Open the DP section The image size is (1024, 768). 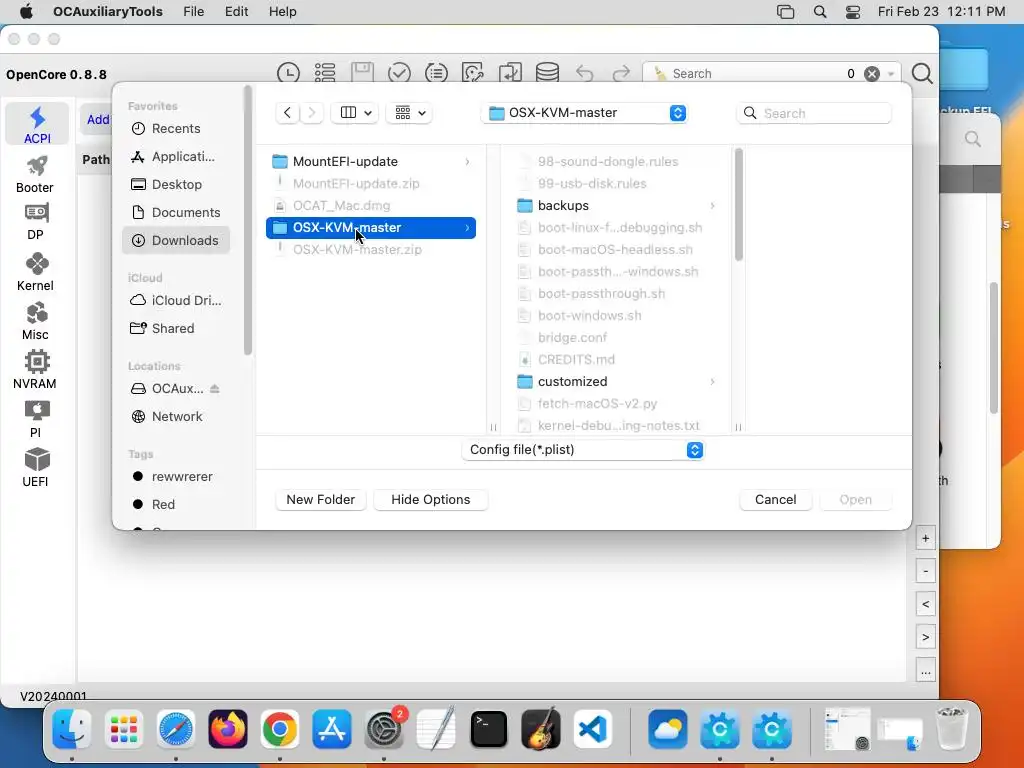(x=35, y=222)
